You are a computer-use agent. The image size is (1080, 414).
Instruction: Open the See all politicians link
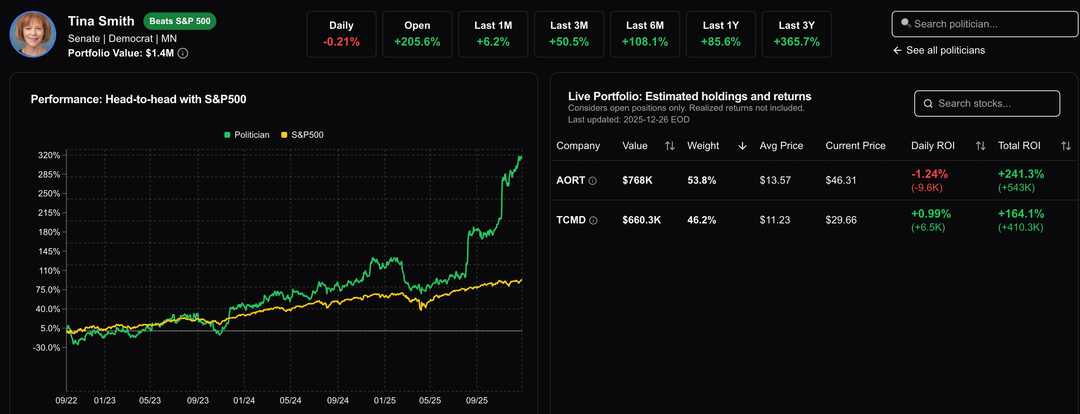pyautogui.click(x=945, y=50)
